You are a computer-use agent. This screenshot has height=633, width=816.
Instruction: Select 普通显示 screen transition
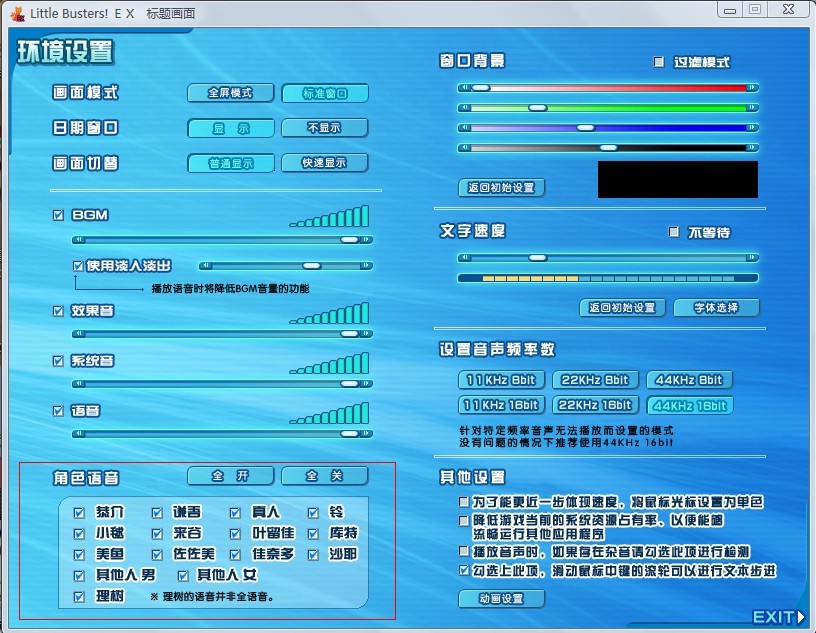click(x=231, y=163)
